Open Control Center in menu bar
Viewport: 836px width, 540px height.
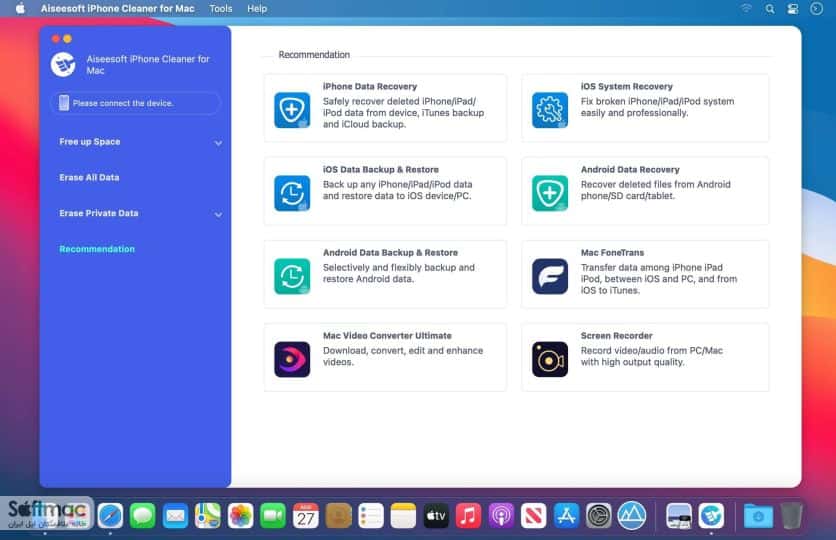(793, 9)
